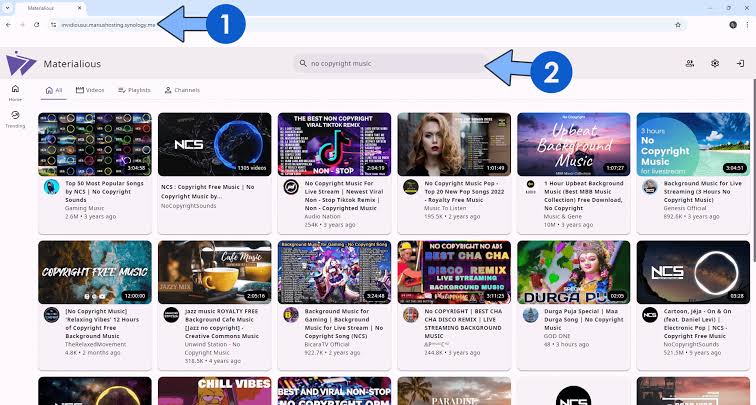The image size is (756, 405).
Task: Open 'Background Music for Live Streaming' title
Action: click(x=702, y=191)
